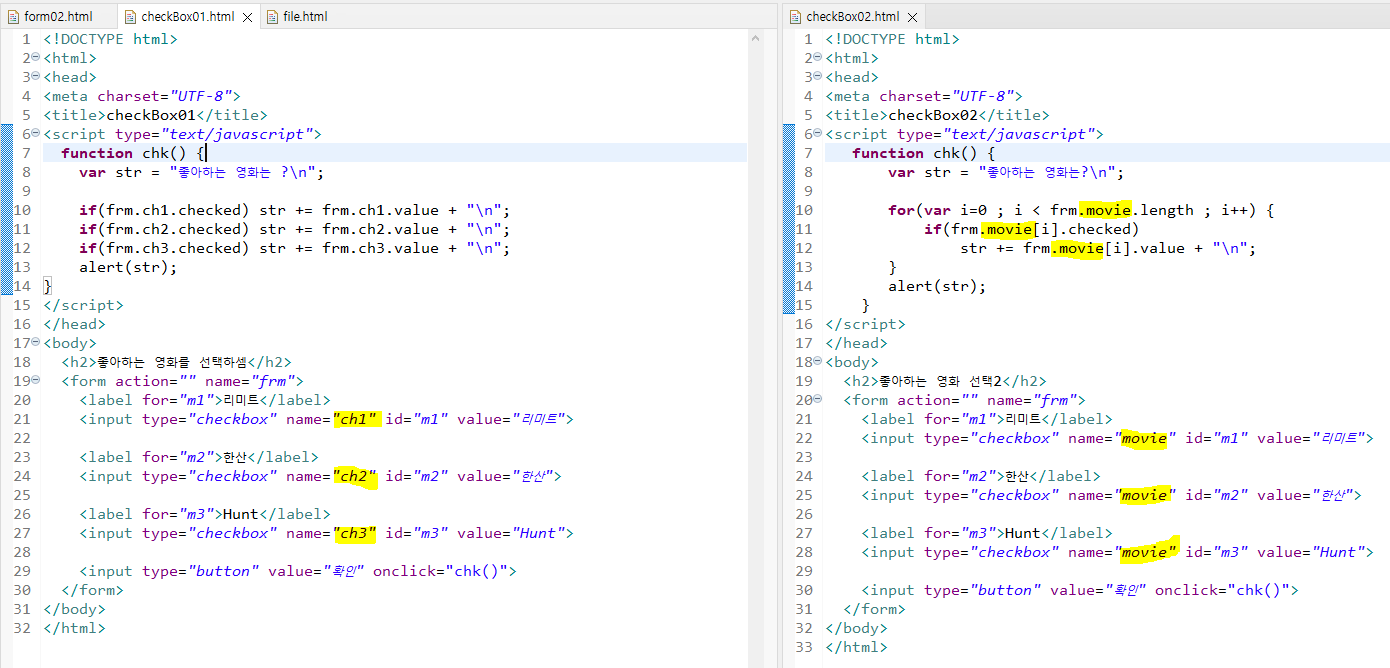Viewport: 1390px width, 668px height.
Task: Click the checkBox02 title text in right editor
Action: click(x=935, y=115)
